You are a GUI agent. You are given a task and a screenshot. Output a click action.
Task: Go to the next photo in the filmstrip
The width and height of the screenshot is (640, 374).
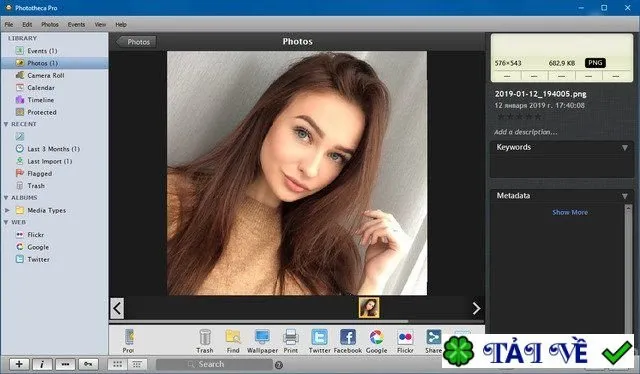pyautogui.click(x=476, y=308)
